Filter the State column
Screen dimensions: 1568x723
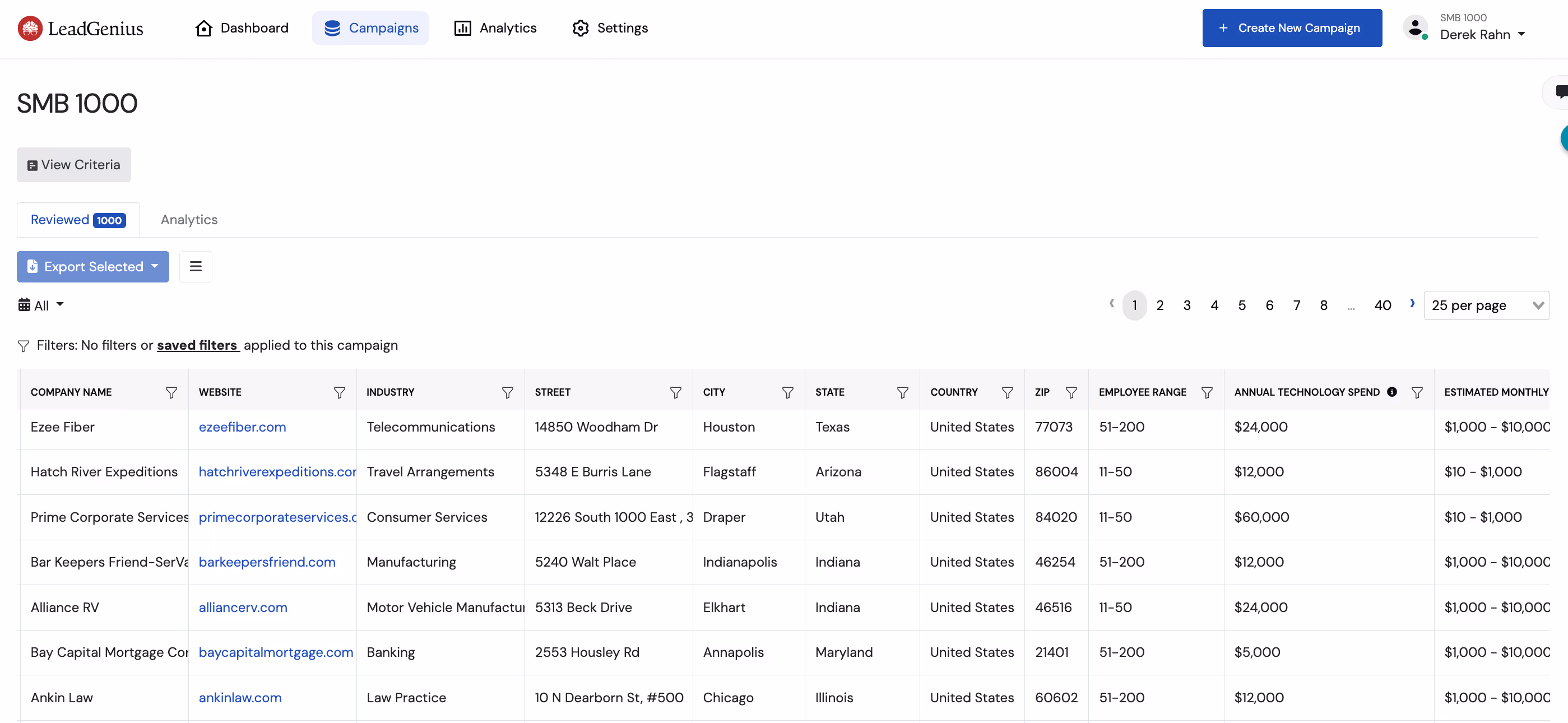(903, 392)
